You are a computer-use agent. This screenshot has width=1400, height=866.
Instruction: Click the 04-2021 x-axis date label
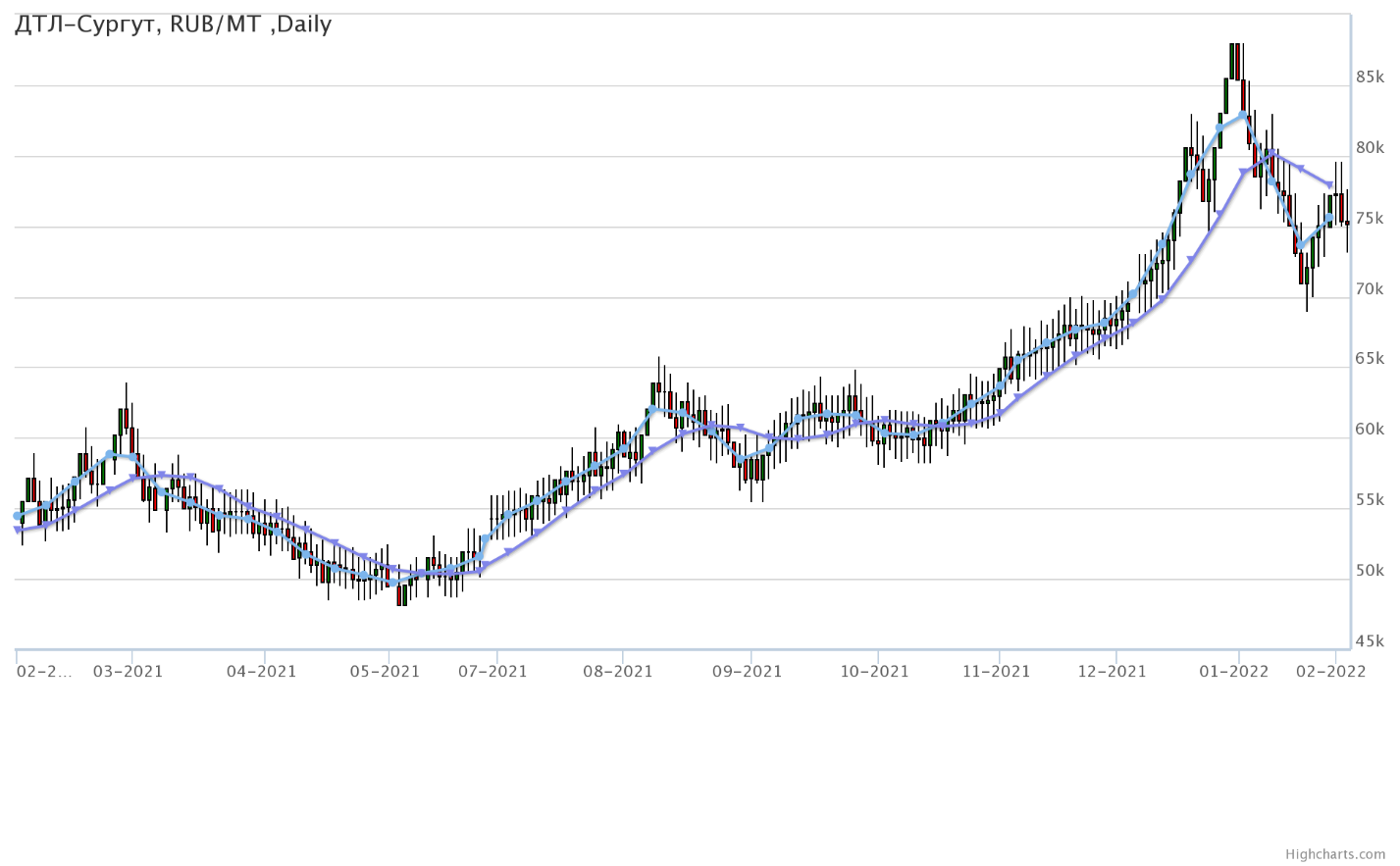261,672
